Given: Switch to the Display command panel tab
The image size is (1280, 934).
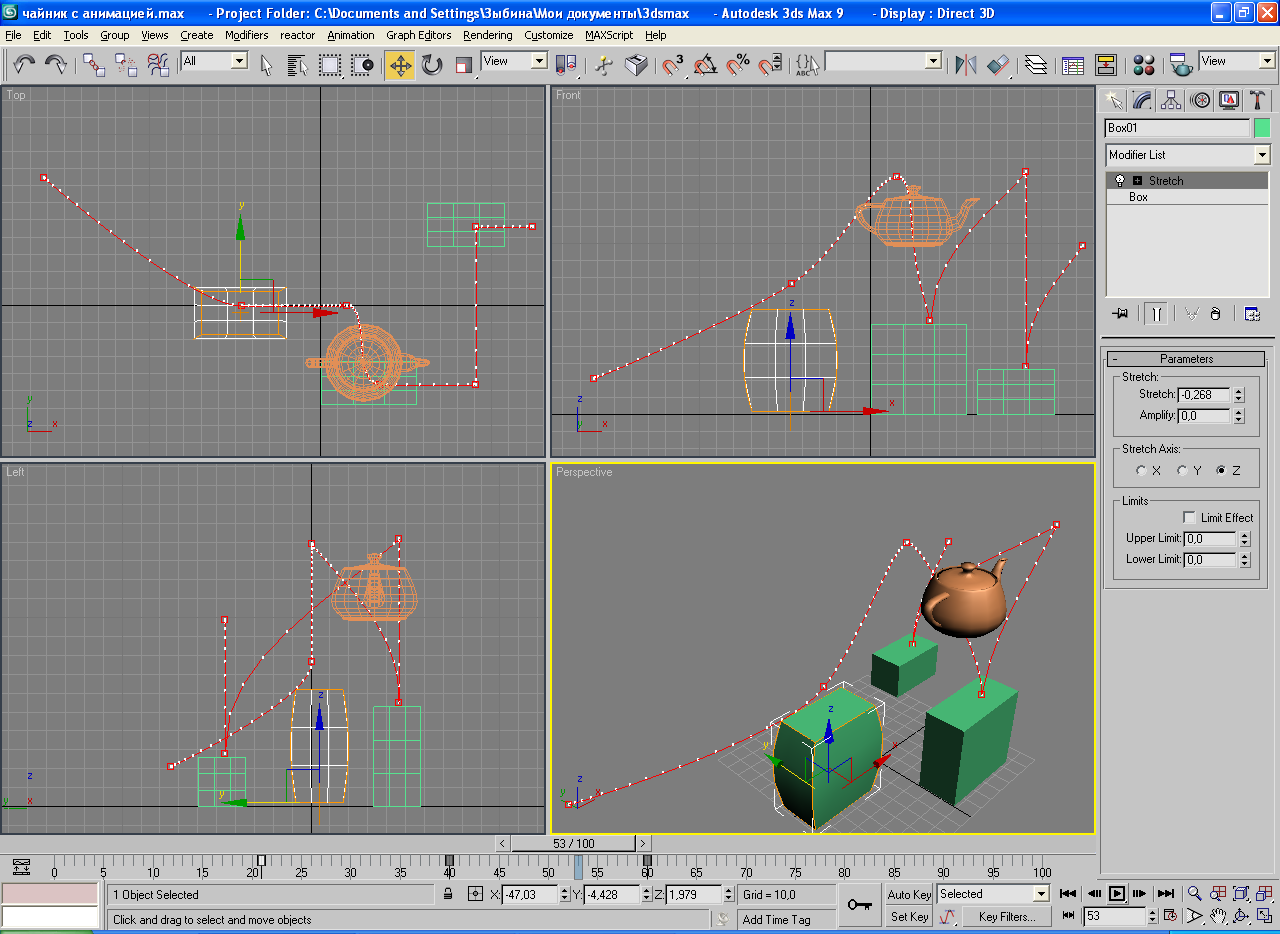Looking at the screenshot, I should 1229,100.
